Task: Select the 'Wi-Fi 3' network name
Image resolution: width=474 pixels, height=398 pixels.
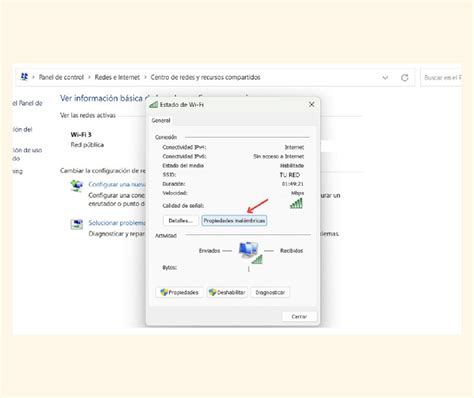Action: 81,135
